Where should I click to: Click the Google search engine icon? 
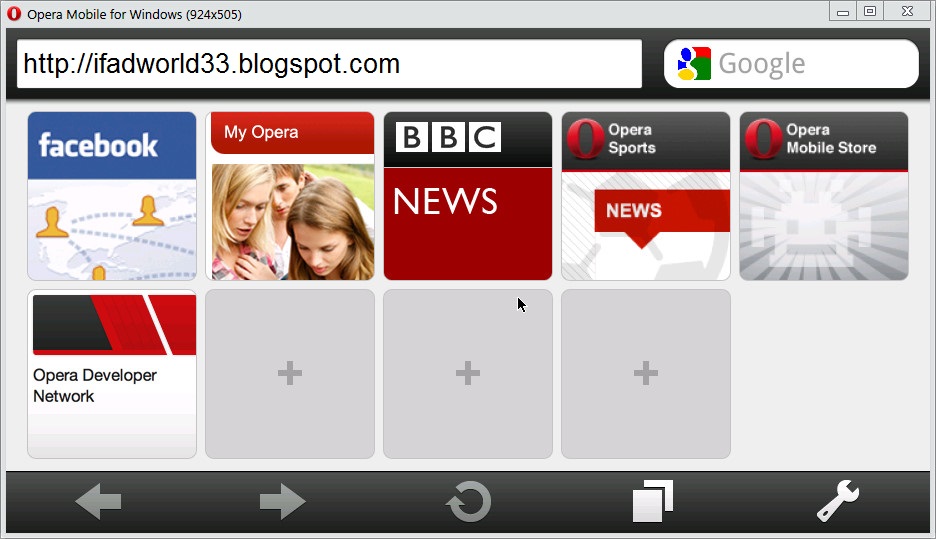point(694,64)
